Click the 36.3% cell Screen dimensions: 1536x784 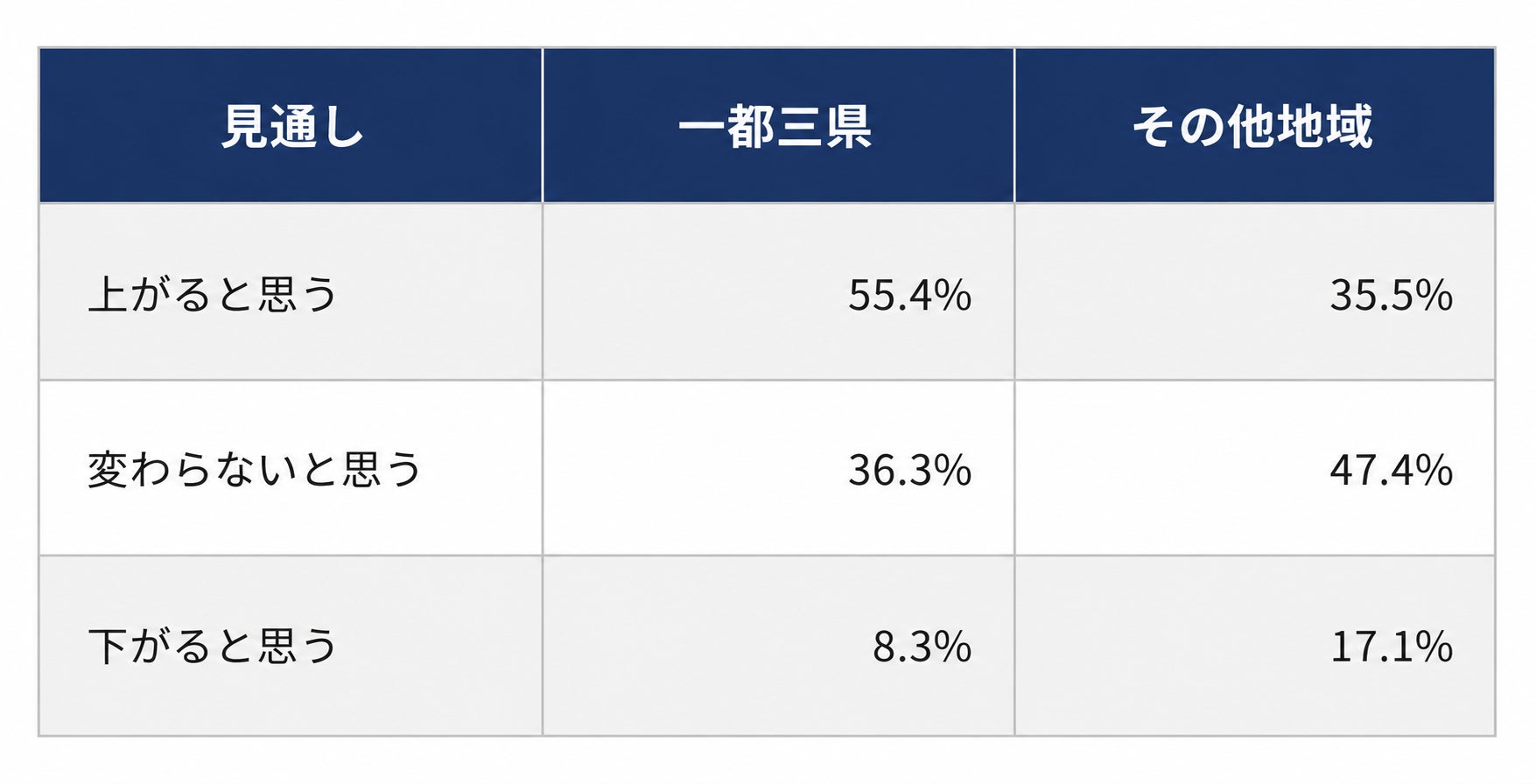click(x=909, y=471)
